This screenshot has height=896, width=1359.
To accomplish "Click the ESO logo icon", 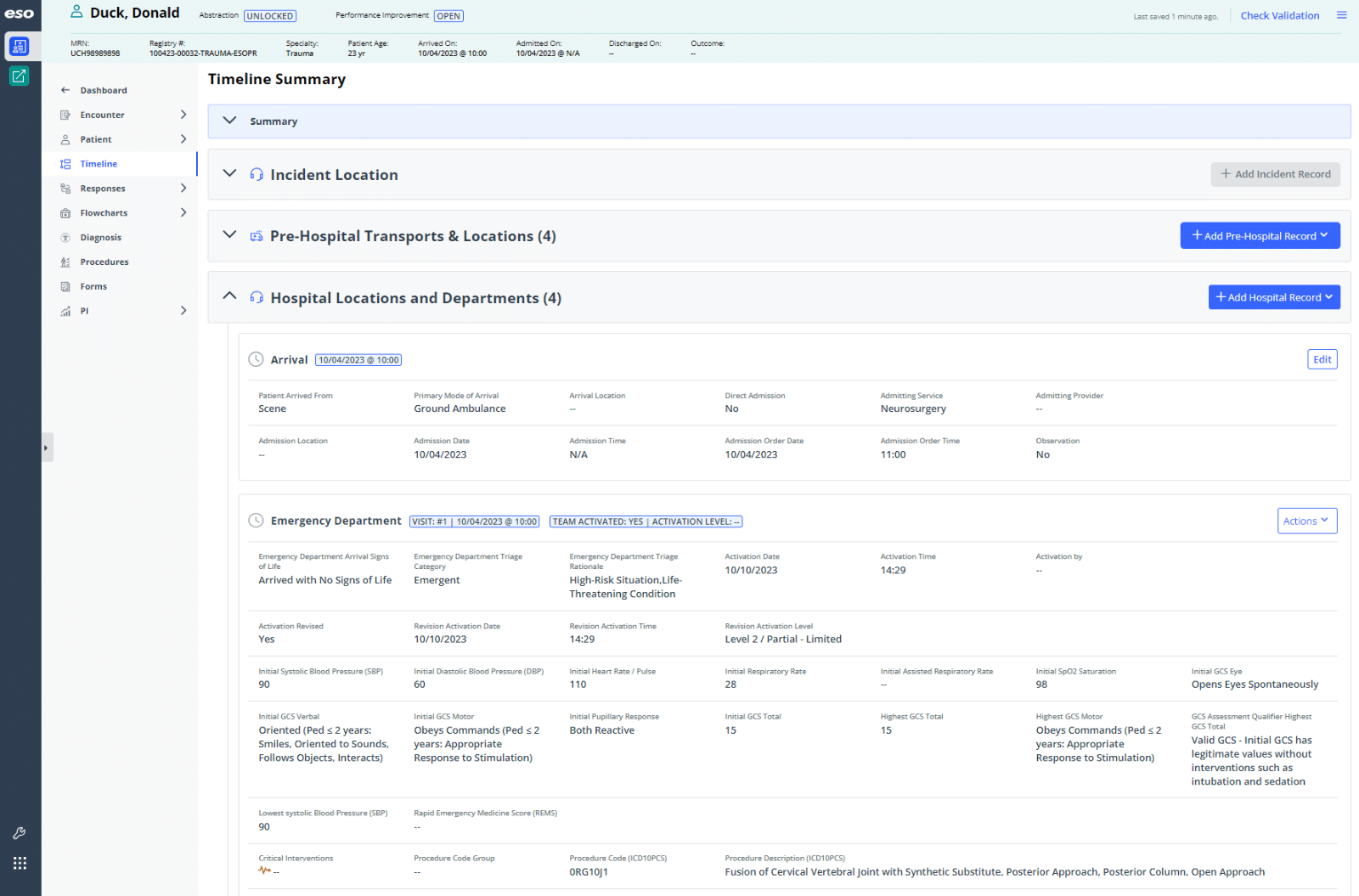I will pos(19,14).
